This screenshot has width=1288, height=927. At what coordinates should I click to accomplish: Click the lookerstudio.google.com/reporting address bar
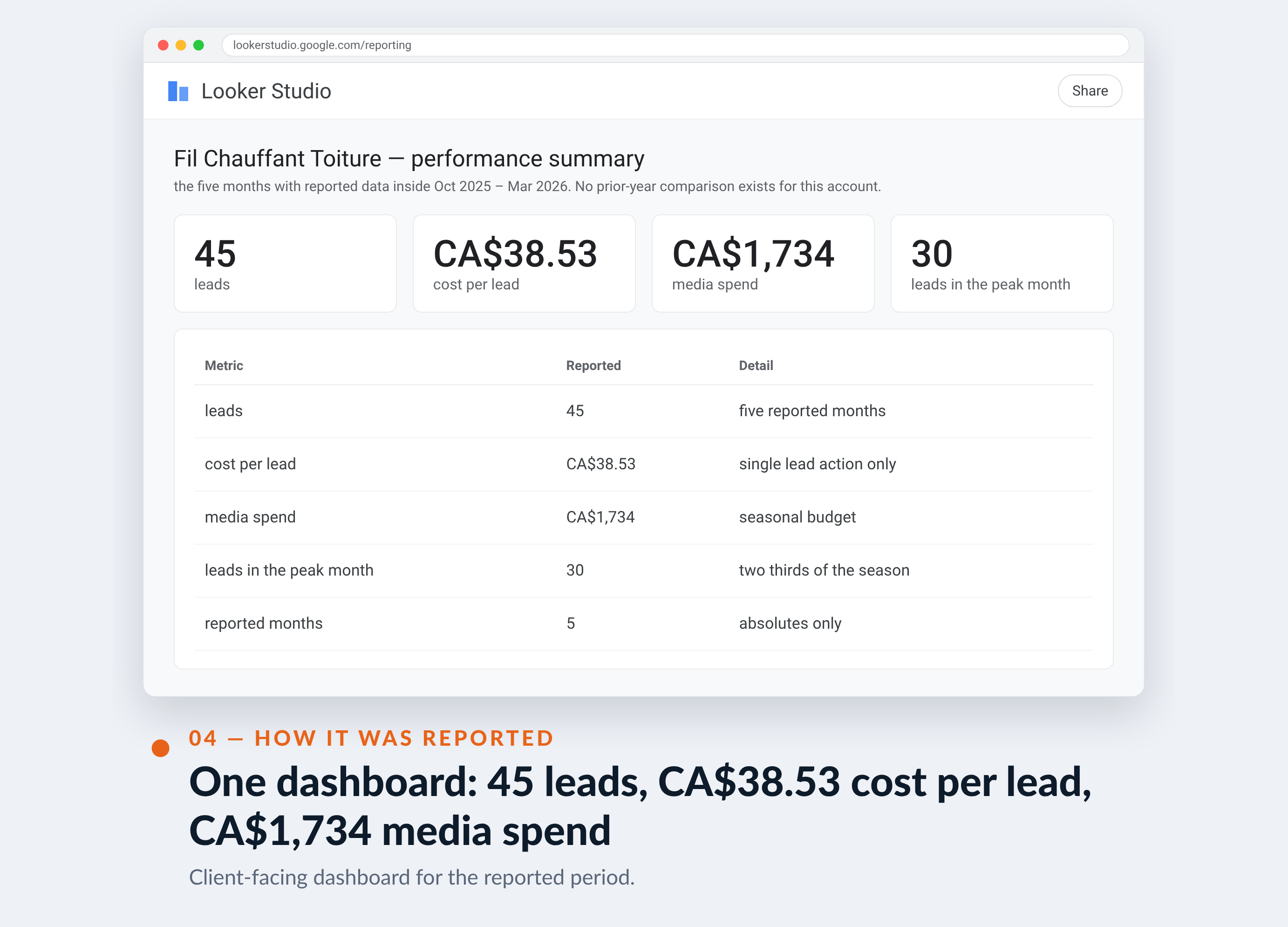675,45
